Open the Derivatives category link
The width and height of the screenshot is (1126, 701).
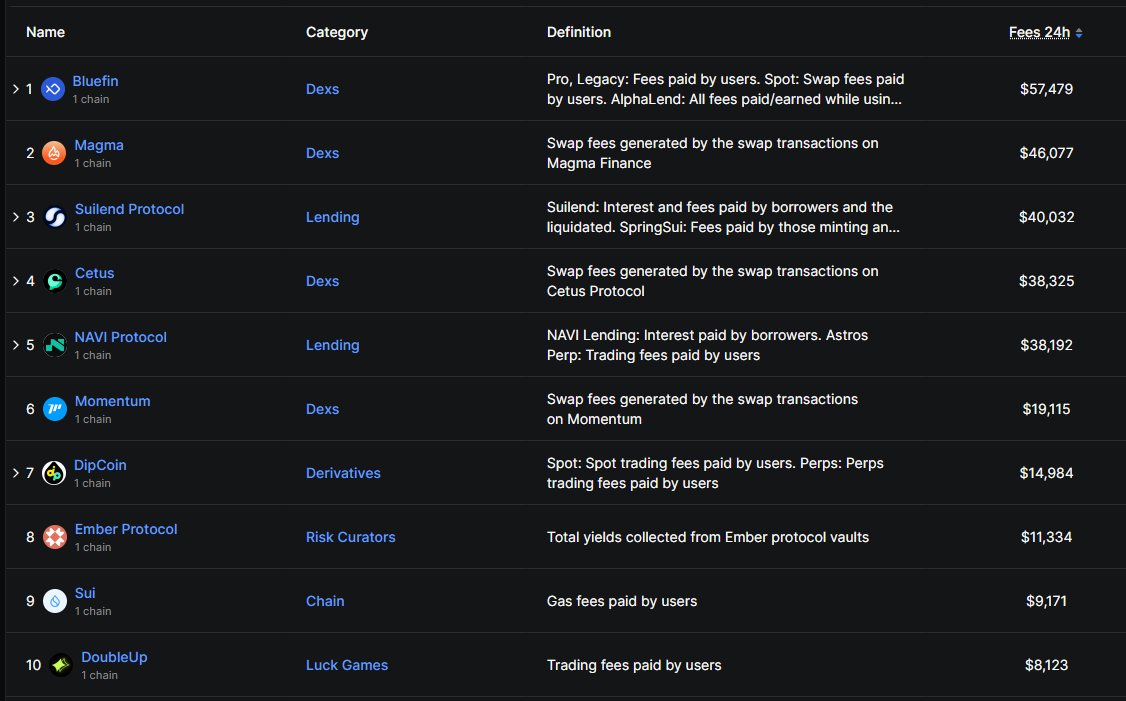click(x=343, y=473)
